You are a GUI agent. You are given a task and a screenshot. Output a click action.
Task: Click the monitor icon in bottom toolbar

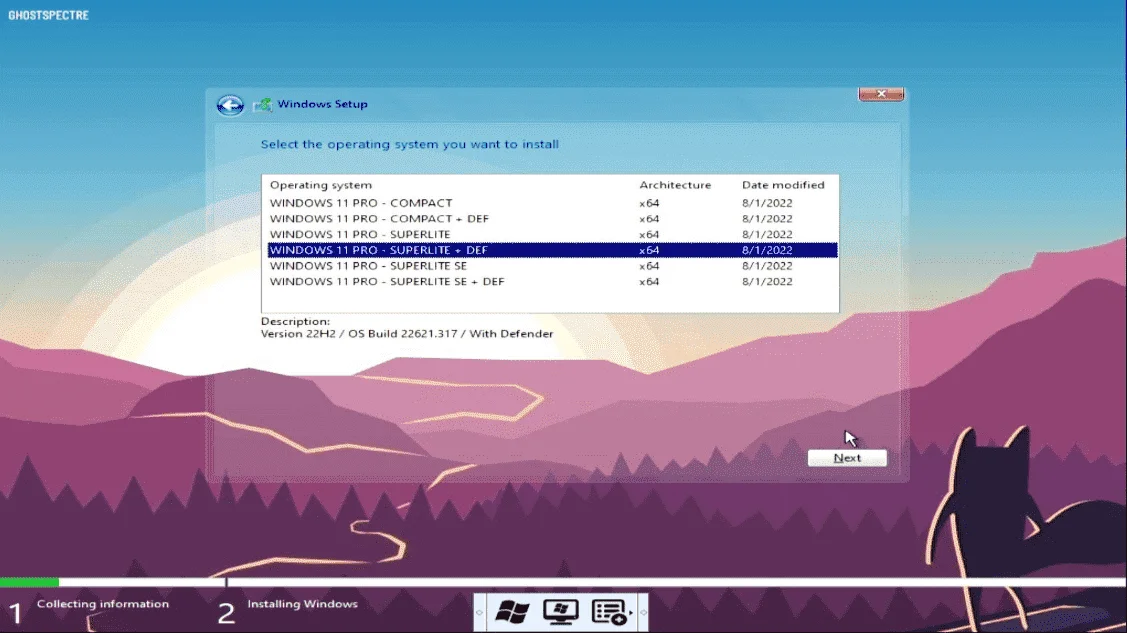click(x=561, y=612)
